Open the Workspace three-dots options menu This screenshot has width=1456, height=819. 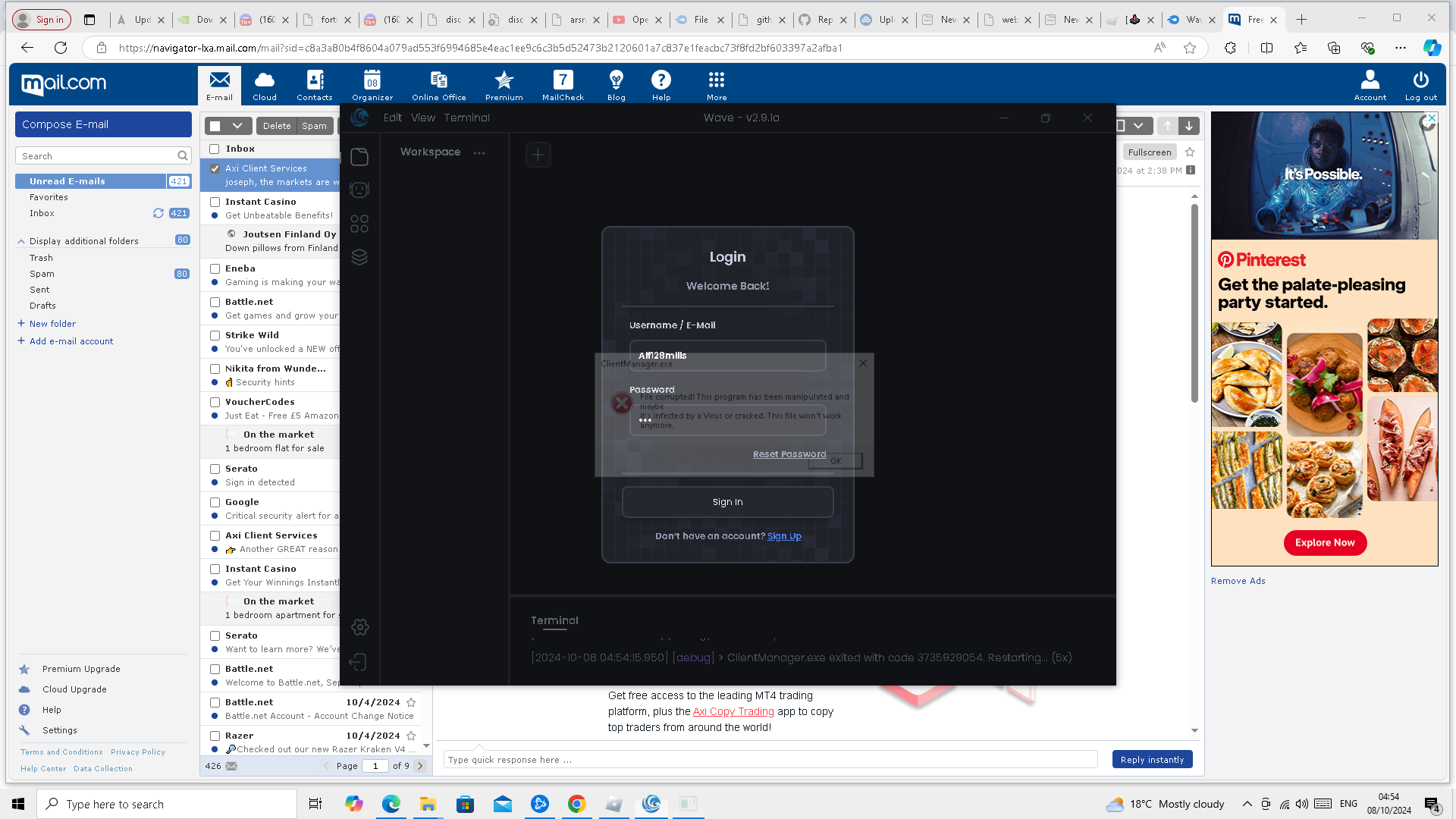(x=479, y=152)
